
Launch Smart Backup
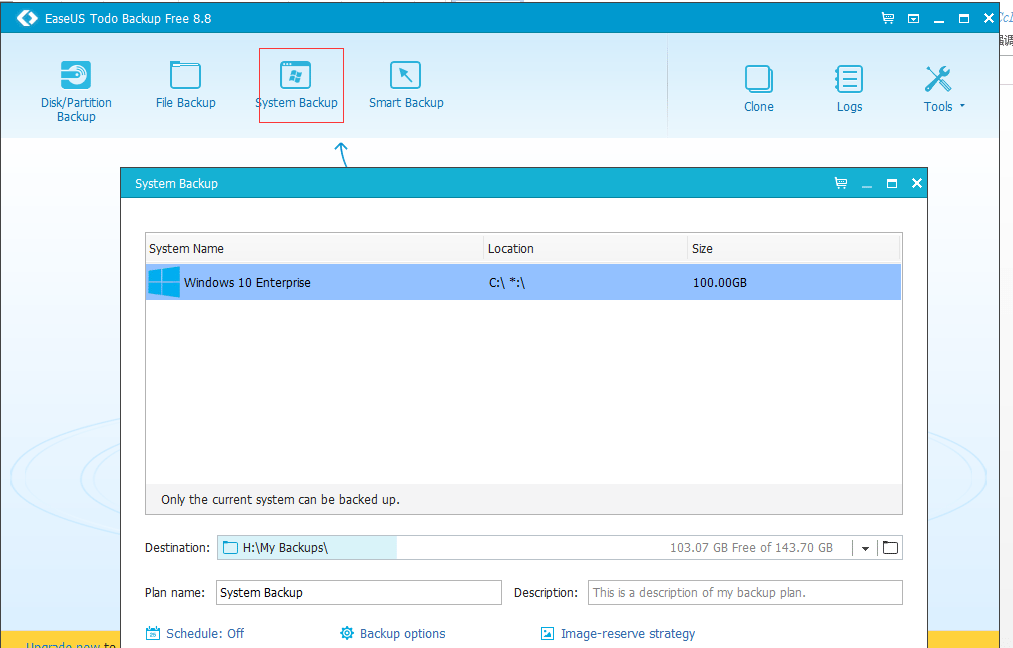point(406,85)
